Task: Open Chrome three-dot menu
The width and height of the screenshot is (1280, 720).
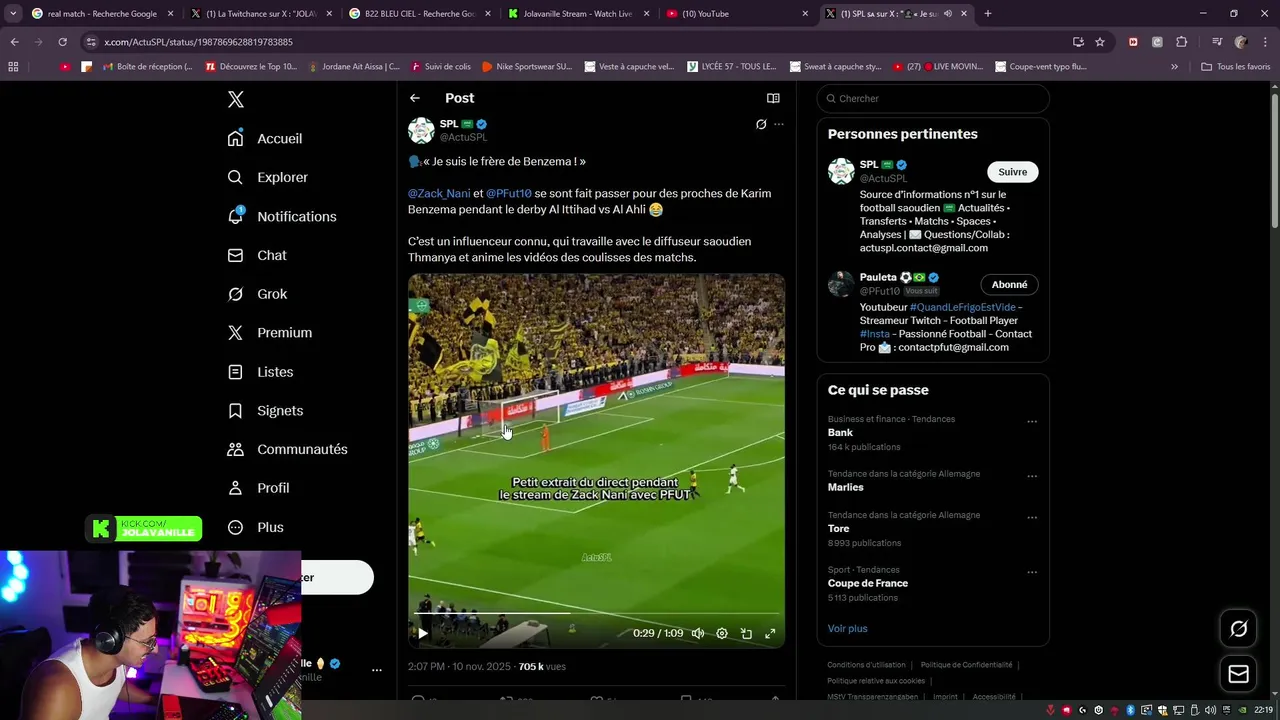Action: (1265, 42)
